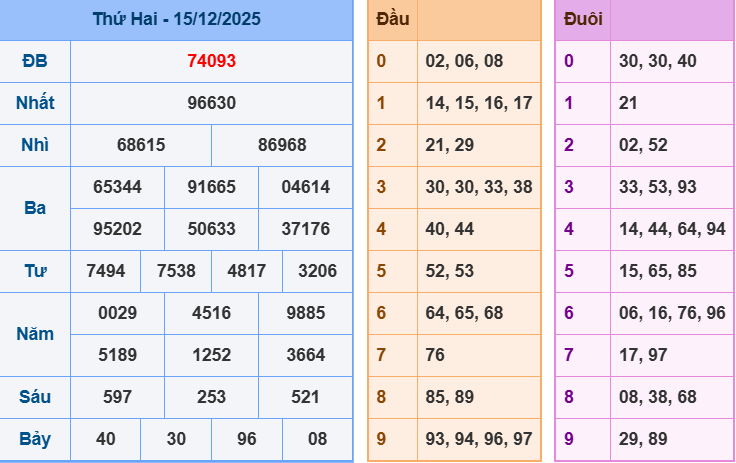This screenshot has height=463, width=736.
Task: Click the Nhất prize label
Action: (35, 103)
